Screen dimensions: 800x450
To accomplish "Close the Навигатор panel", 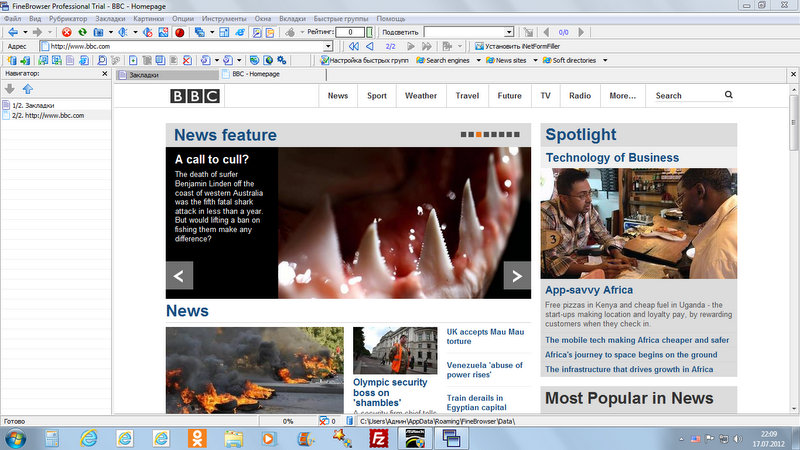I will point(105,73).
